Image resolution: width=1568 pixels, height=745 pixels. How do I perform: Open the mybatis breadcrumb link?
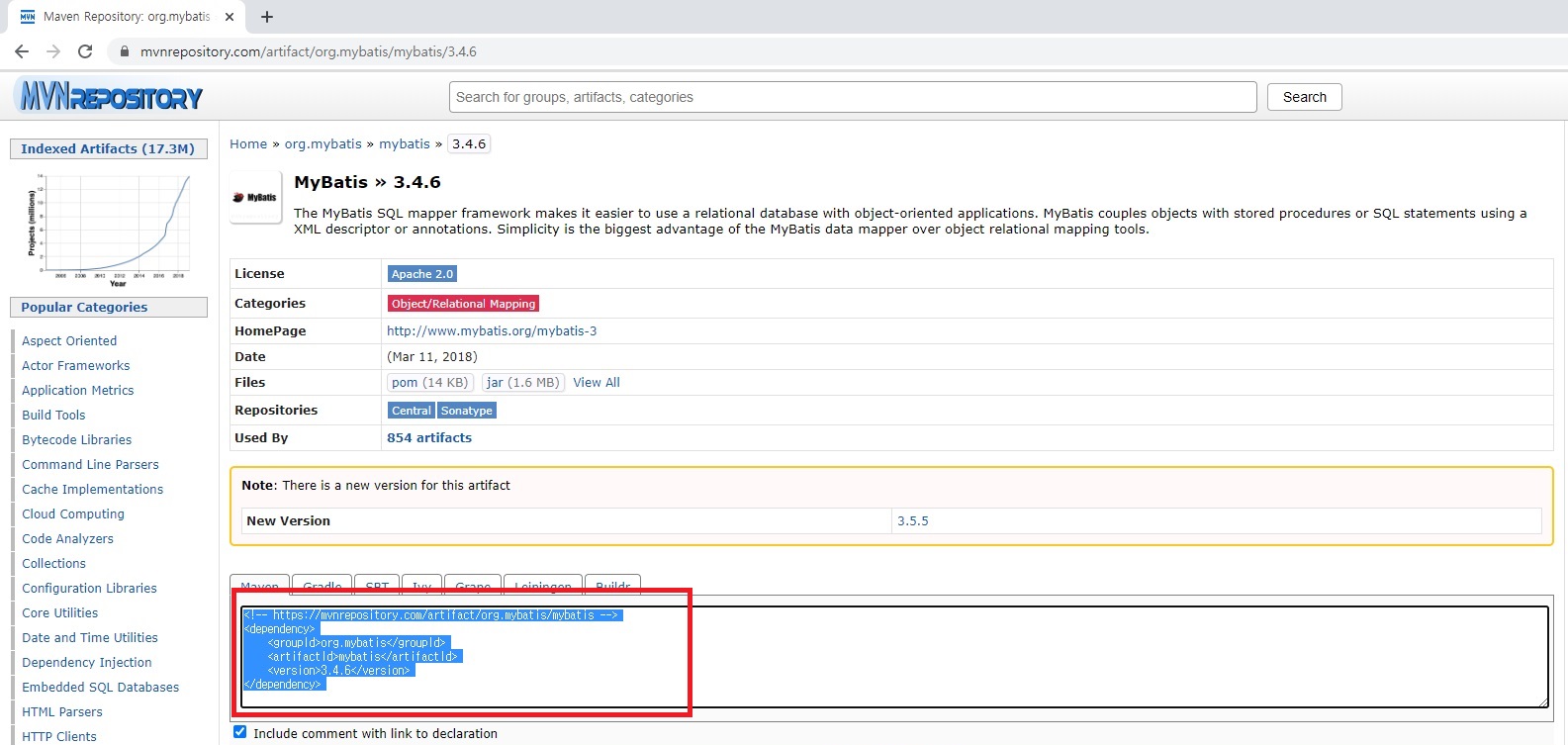[405, 143]
